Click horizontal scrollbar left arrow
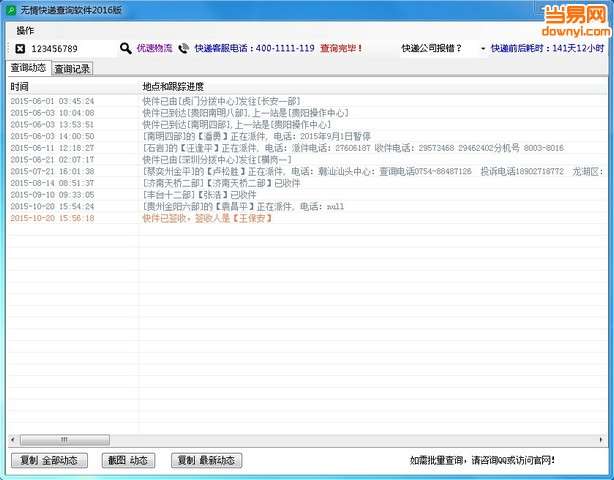The width and height of the screenshot is (614, 480). point(13,440)
